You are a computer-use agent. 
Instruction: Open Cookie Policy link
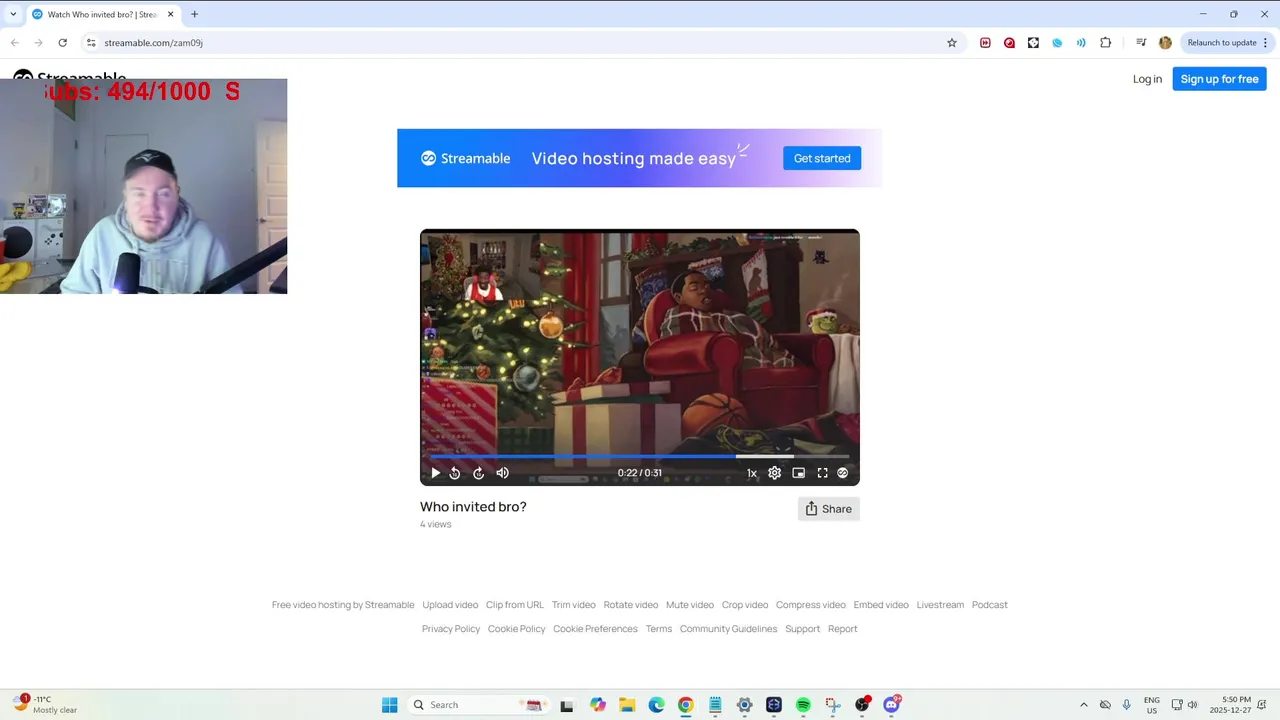click(x=517, y=629)
